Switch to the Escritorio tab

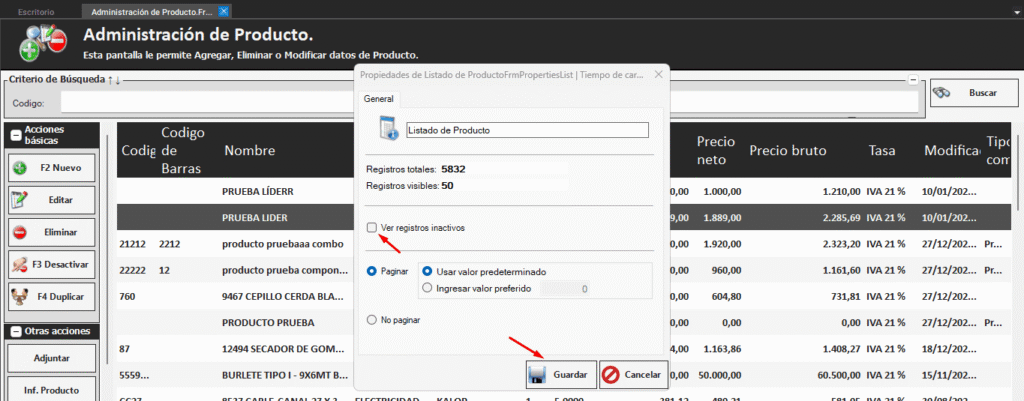pos(37,11)
